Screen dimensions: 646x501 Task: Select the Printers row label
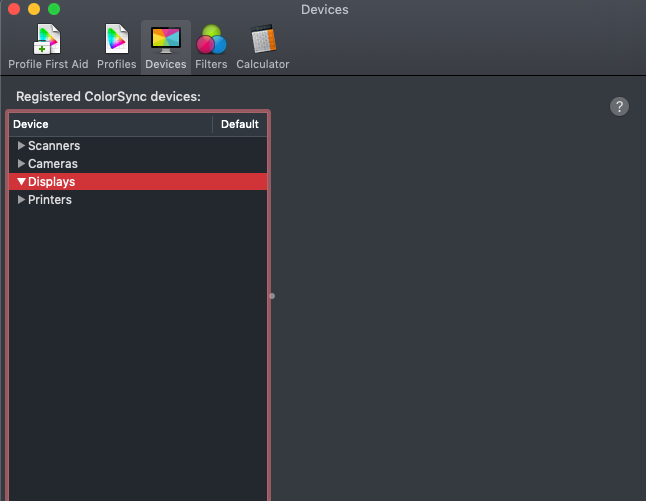click(x=50, y=200)
